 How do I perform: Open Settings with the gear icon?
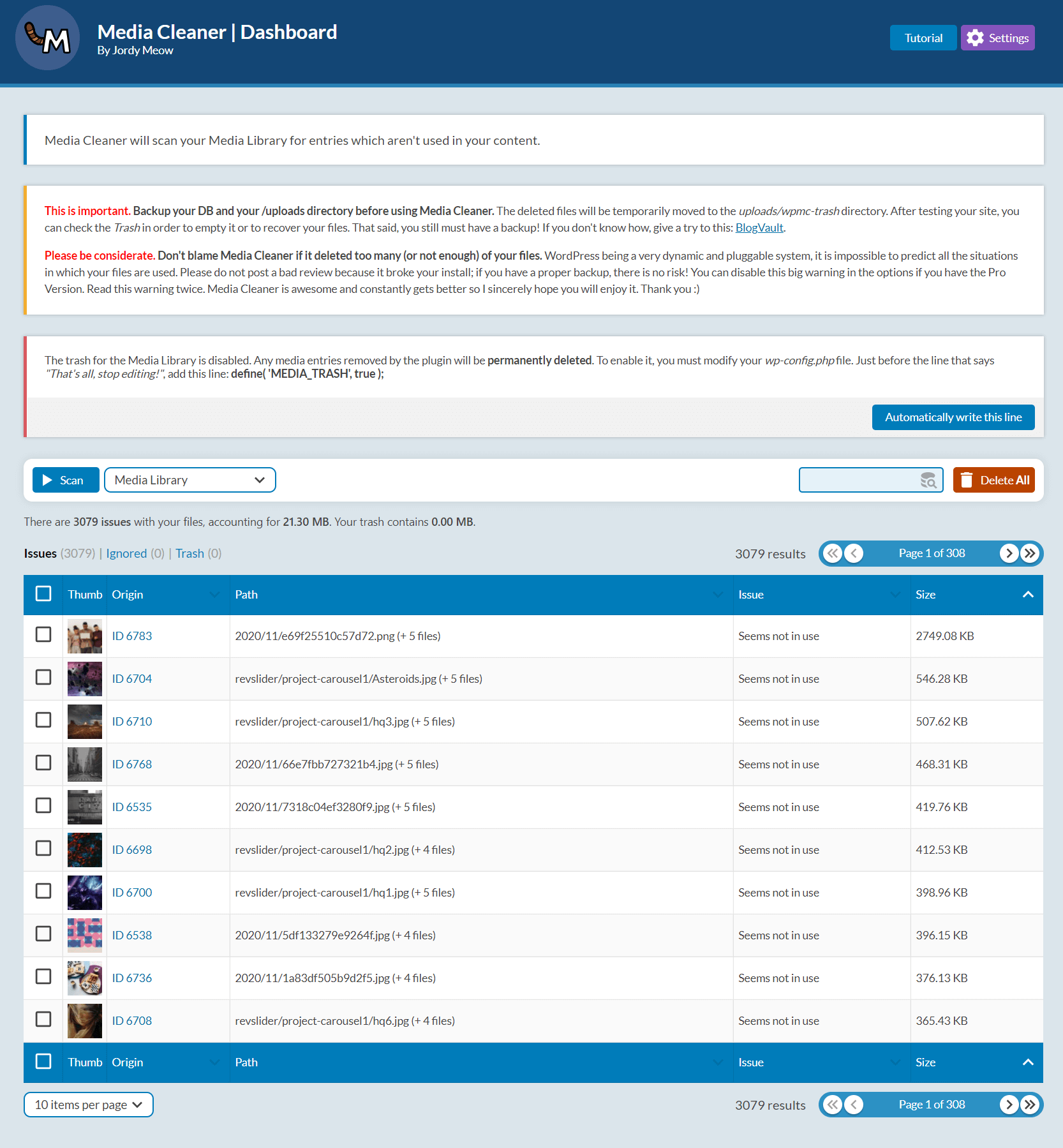pos(997,38)
